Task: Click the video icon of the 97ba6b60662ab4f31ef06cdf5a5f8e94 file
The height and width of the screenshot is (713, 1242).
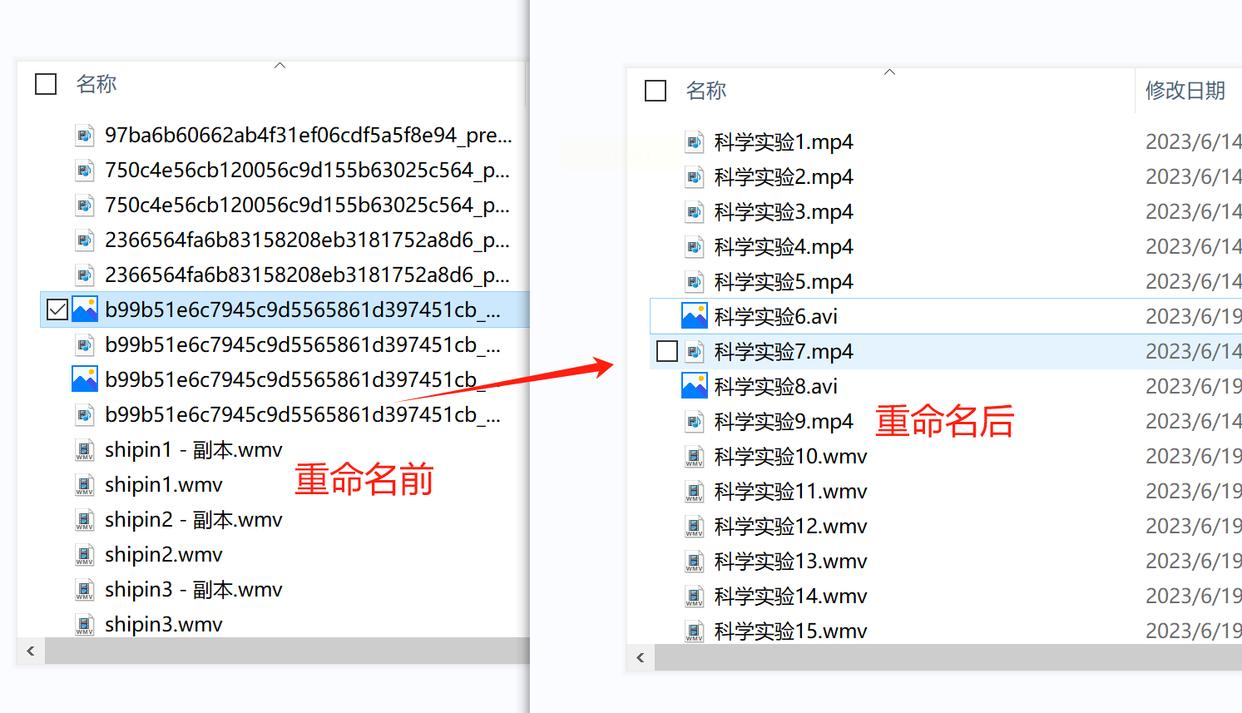Action: (x=85, y=135)
